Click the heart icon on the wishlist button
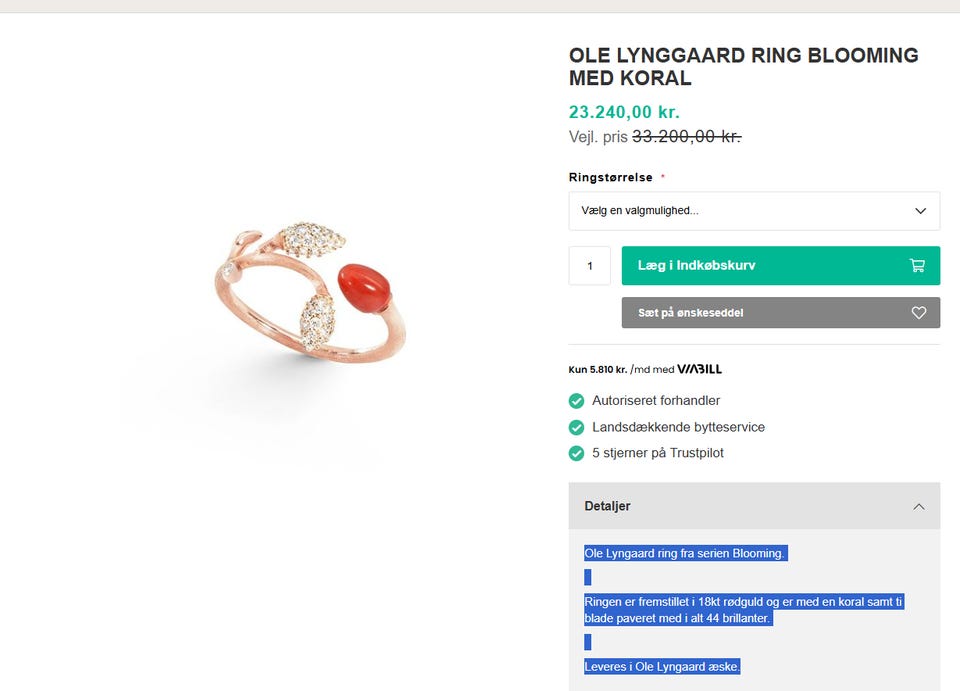960x691 pixels. (x=918, y=312)
